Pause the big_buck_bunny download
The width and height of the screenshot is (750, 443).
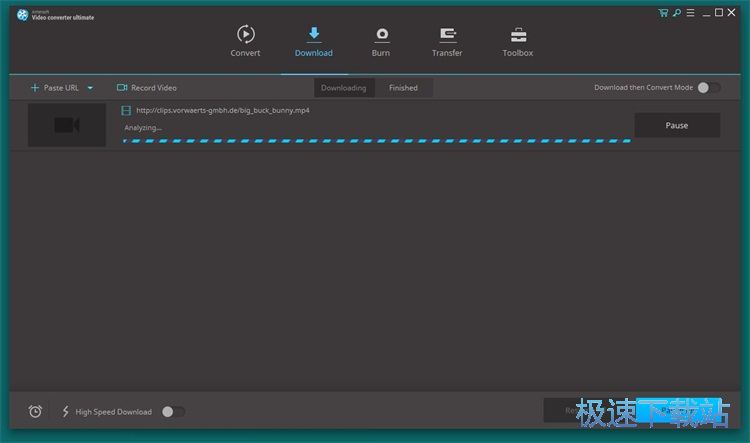point(677,125)
